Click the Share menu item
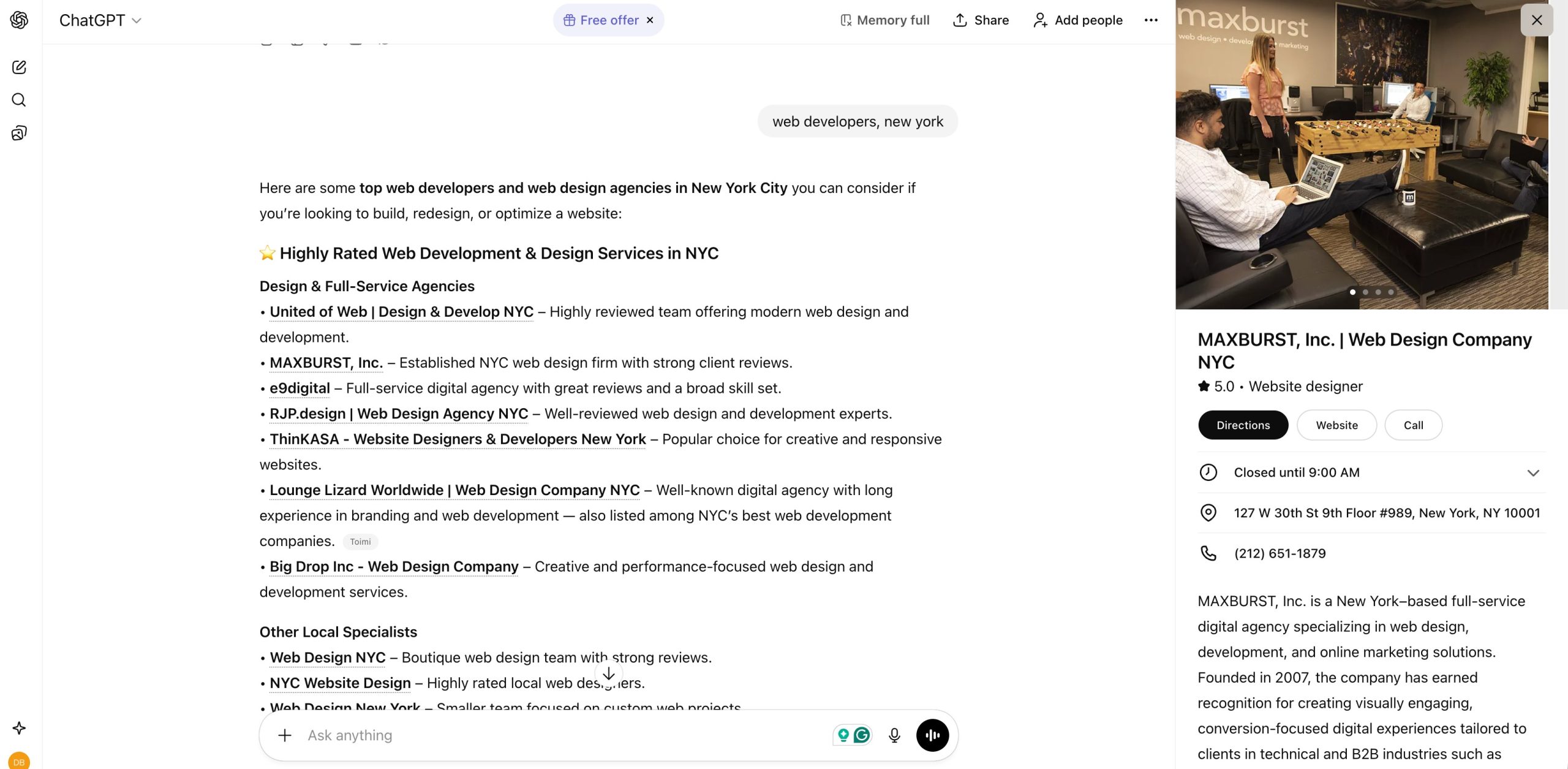 pyautogui.click(x=979, y=20)
